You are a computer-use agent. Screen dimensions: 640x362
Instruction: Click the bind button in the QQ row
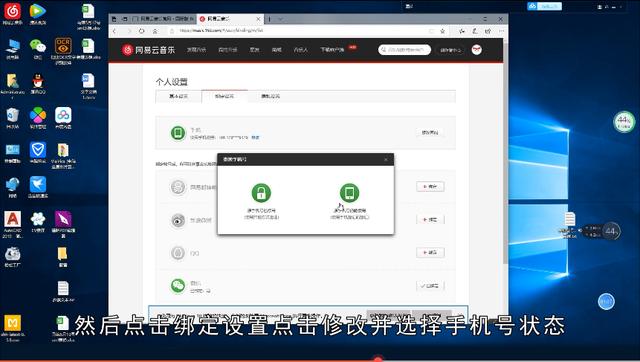[430, 253]
